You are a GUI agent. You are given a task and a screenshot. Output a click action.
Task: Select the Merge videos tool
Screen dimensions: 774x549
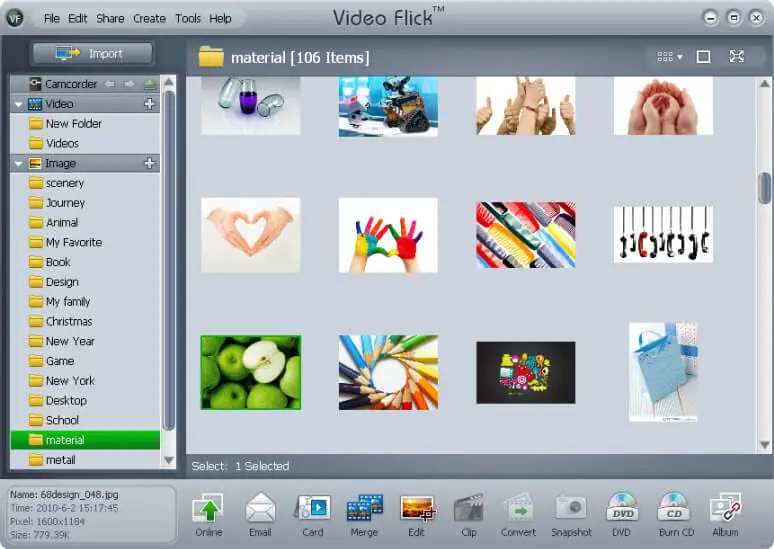pyautogui.click(x=364, y=514)
